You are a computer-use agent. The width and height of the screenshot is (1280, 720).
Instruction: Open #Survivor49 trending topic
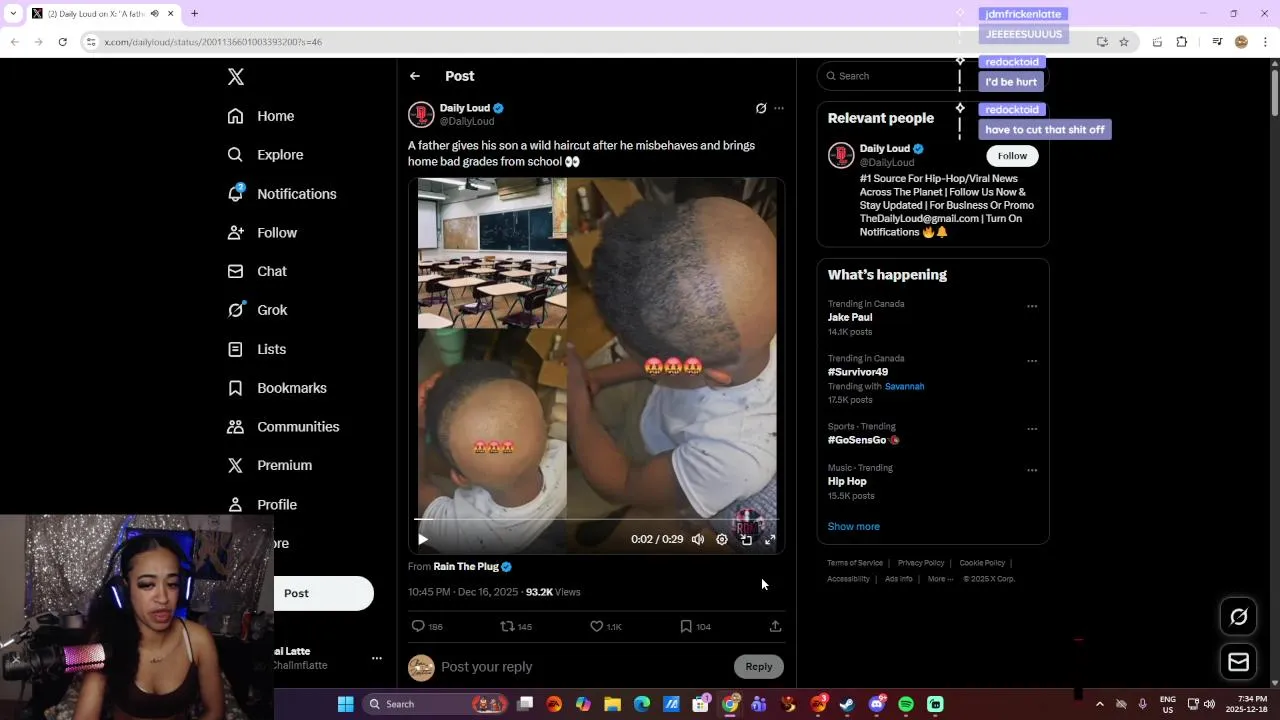(x=858, y=372)
